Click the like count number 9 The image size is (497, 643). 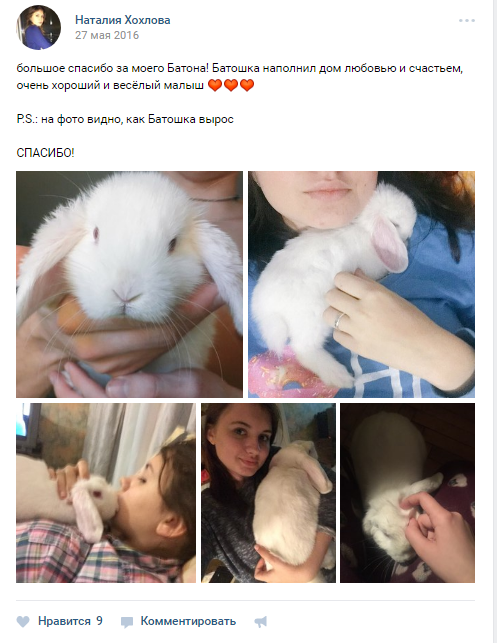99,621
